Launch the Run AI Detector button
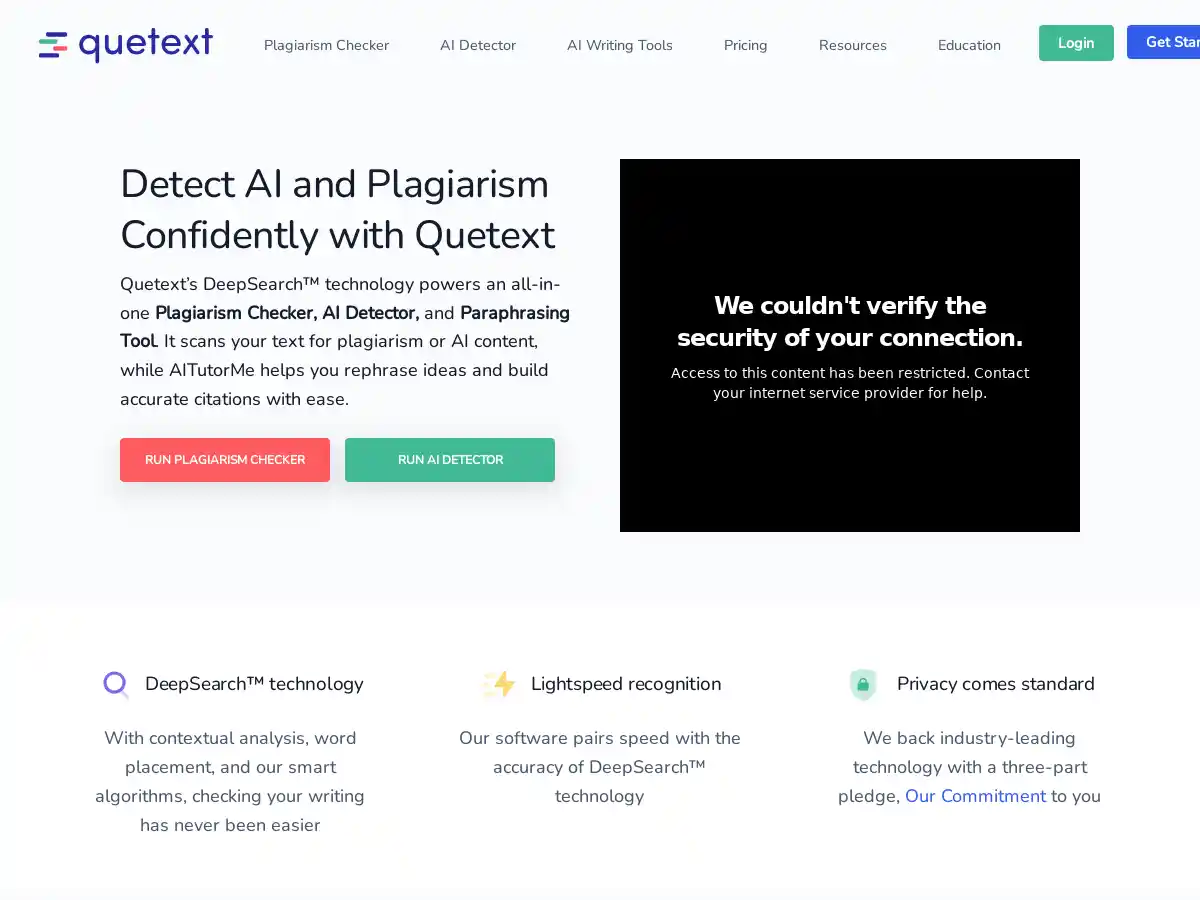This screenshot has height=900, width=1200. [x=450, y=460]
